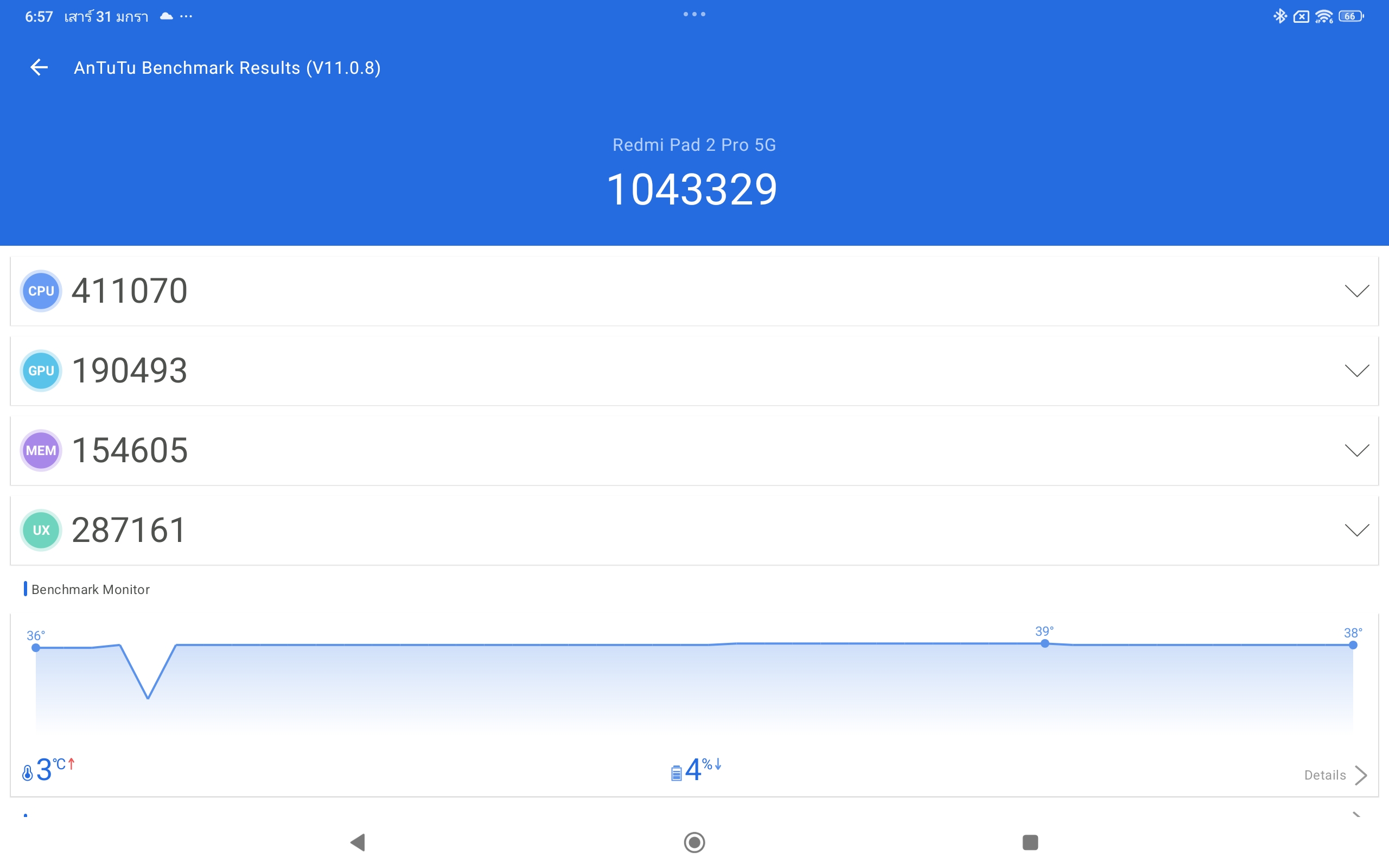This screenshot has height=868, width=1389.
Task: Expand the GPU 190493 score row
Action: tap(1356, 371)
